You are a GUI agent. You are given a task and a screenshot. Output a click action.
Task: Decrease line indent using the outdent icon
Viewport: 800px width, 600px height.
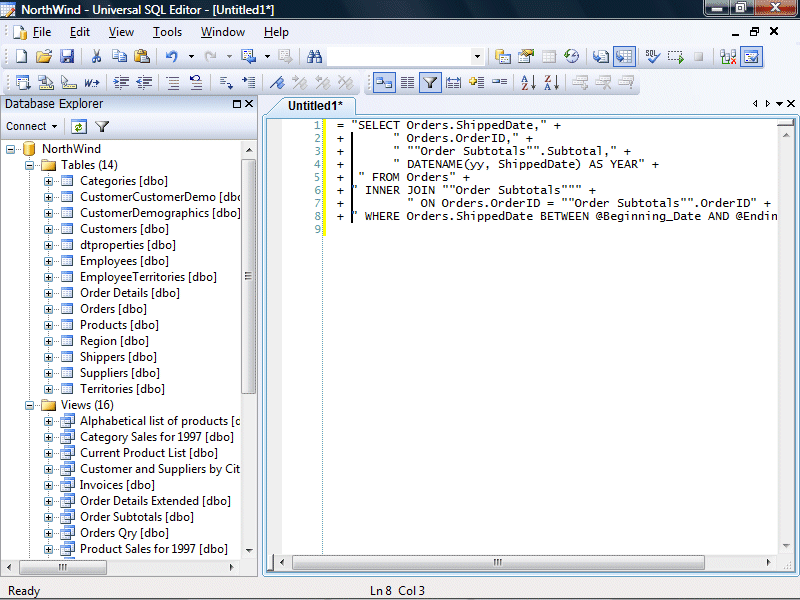pos(144,82)
